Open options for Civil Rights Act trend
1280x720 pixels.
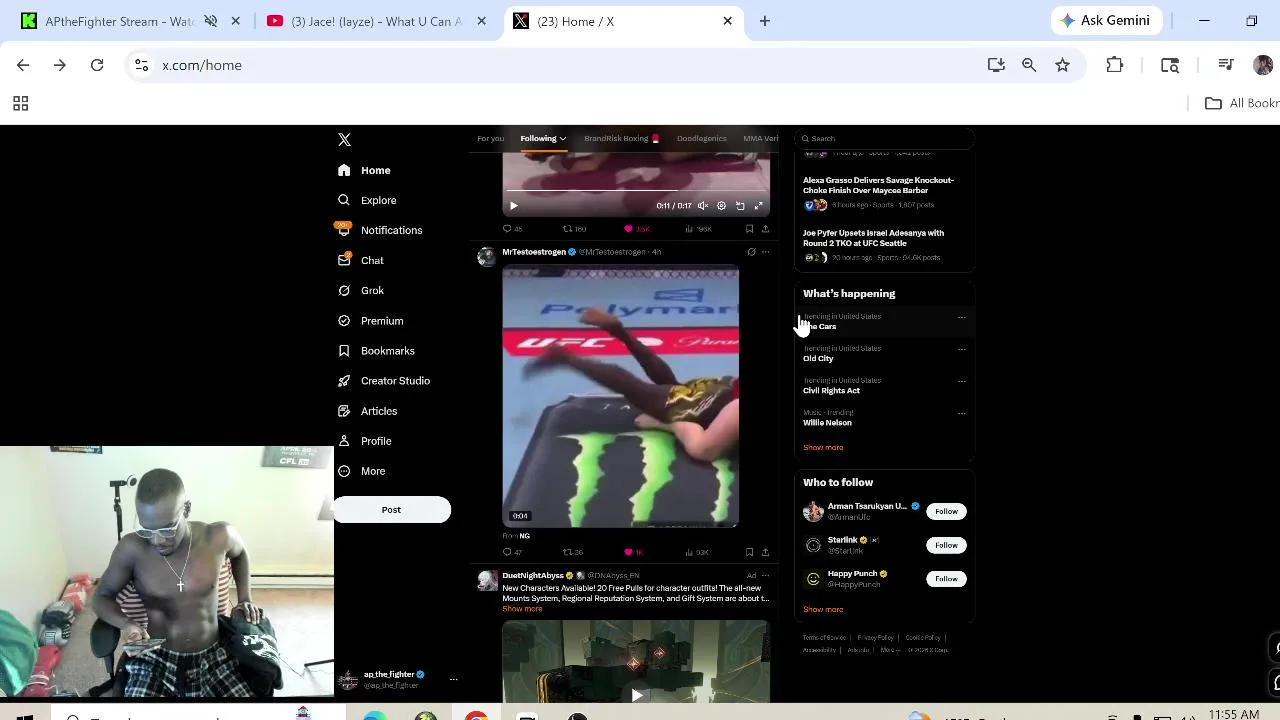point(962,381)
